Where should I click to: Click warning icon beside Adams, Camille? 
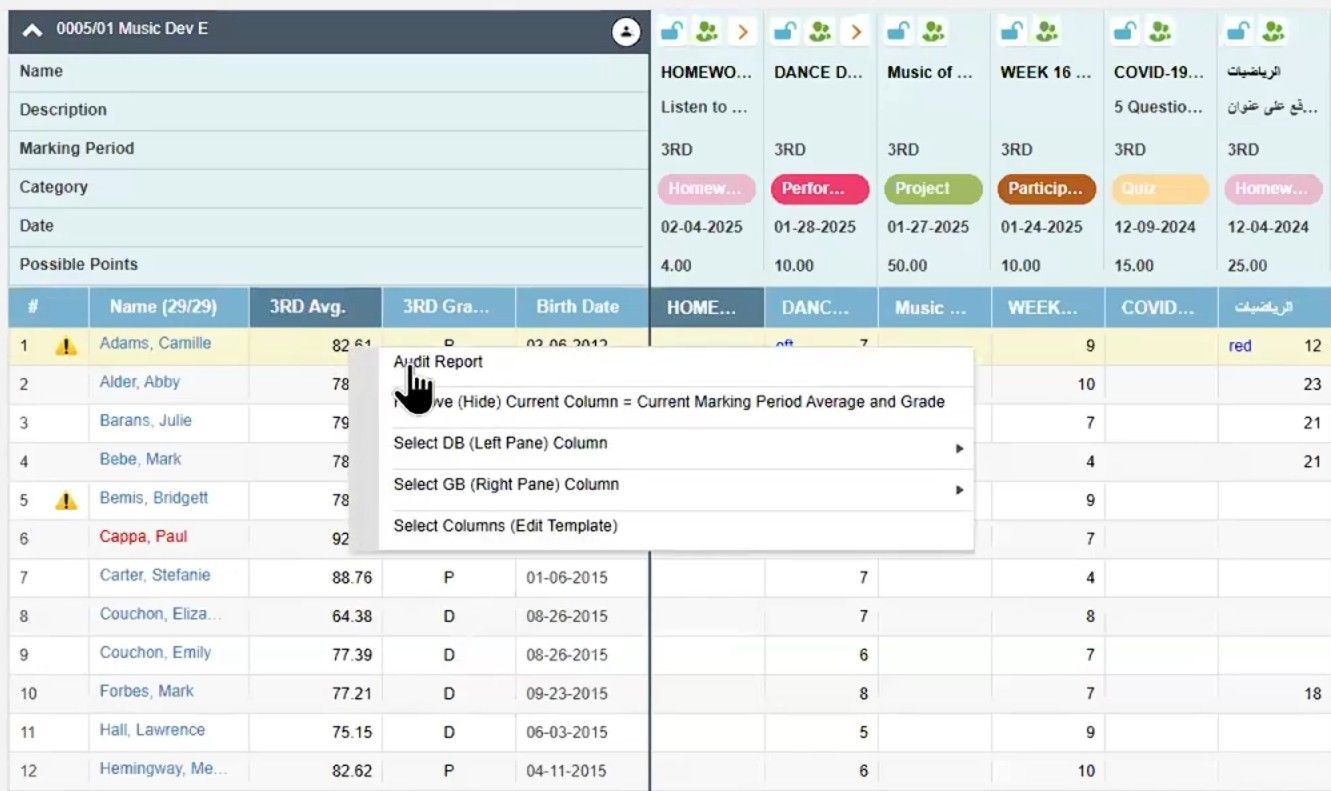[x=66, y=346]
